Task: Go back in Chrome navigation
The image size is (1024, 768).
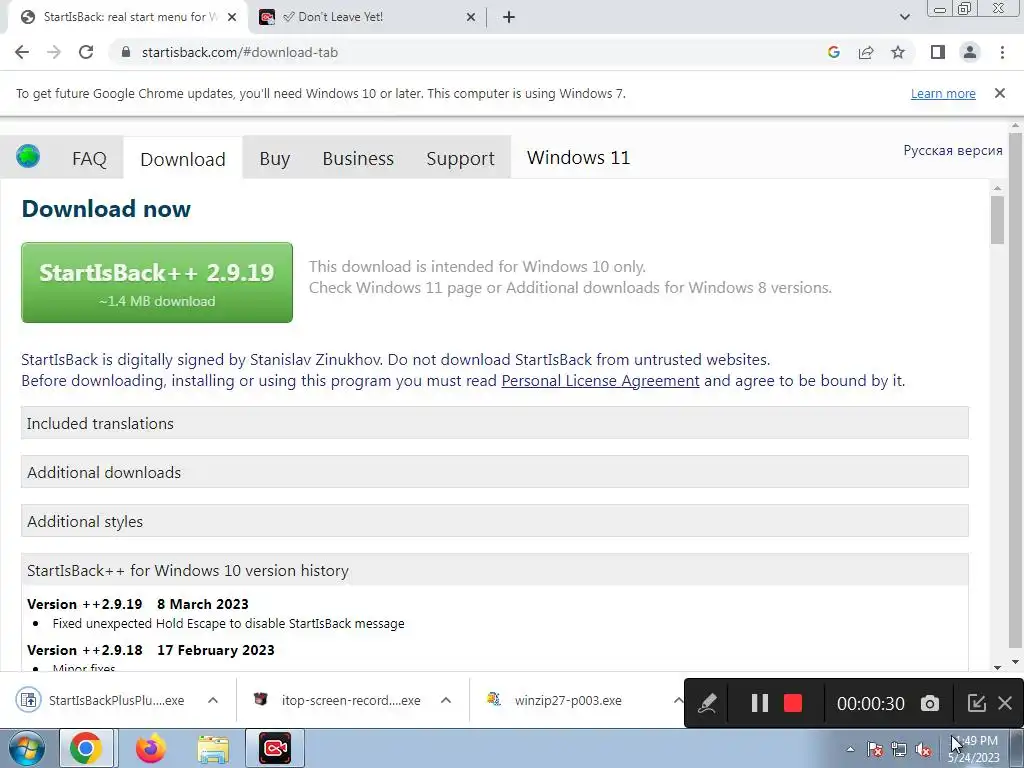Action: [x=22, y=52]
